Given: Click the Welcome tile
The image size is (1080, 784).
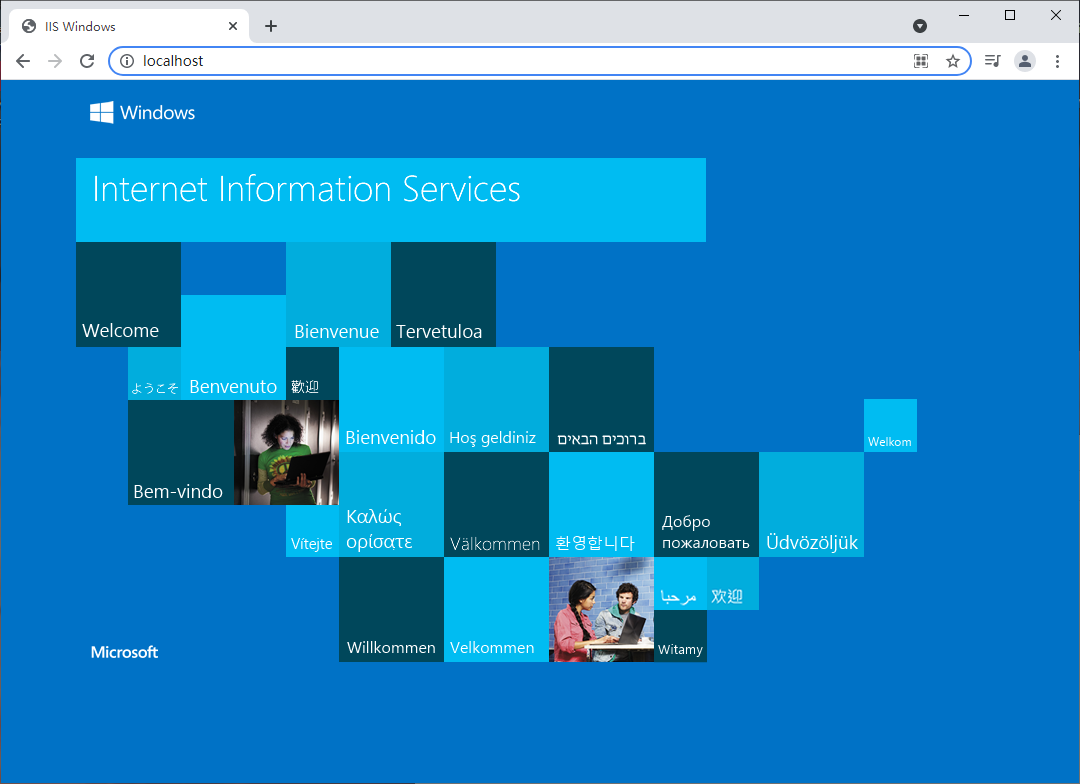Looking at the screenshot, I should (128, 294).
